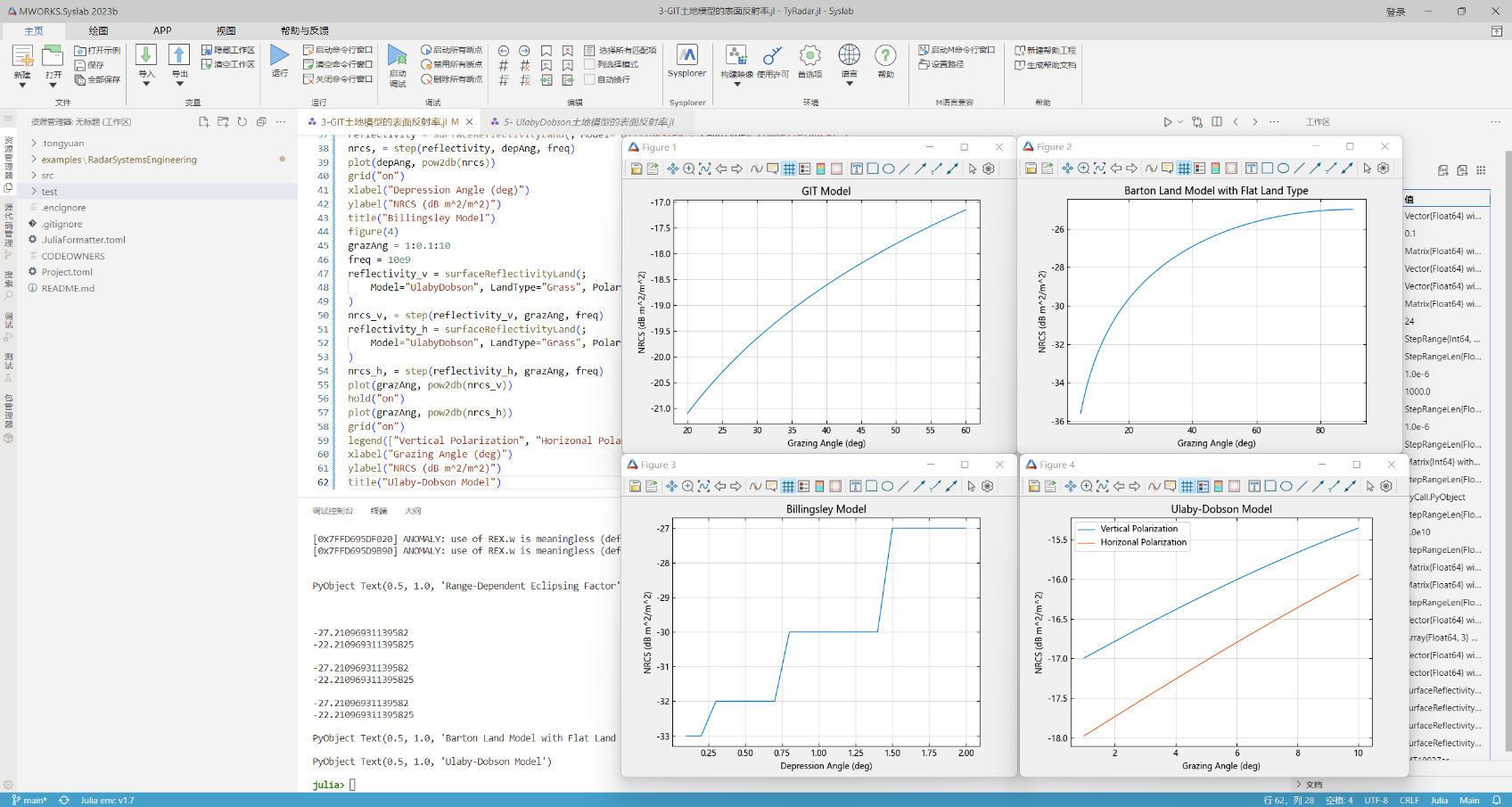Open Preferences (首选项) gear icon
The image size is (1512, 807).
pyautogui.click(x=809, y=56)
